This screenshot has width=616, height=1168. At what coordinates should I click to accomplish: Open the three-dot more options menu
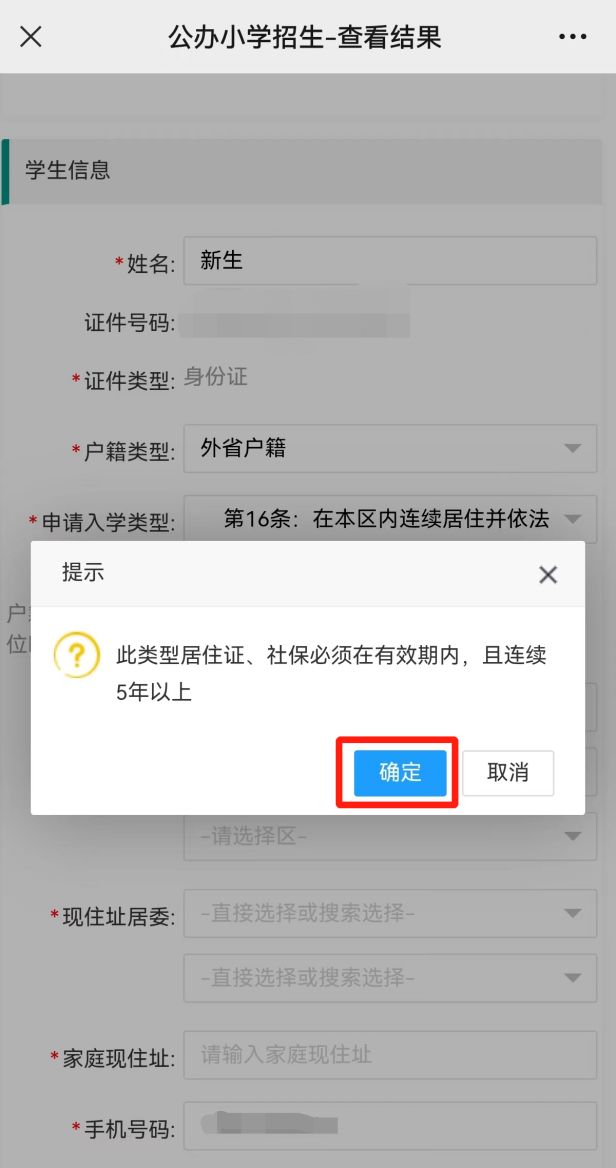[x=572, y=36]
